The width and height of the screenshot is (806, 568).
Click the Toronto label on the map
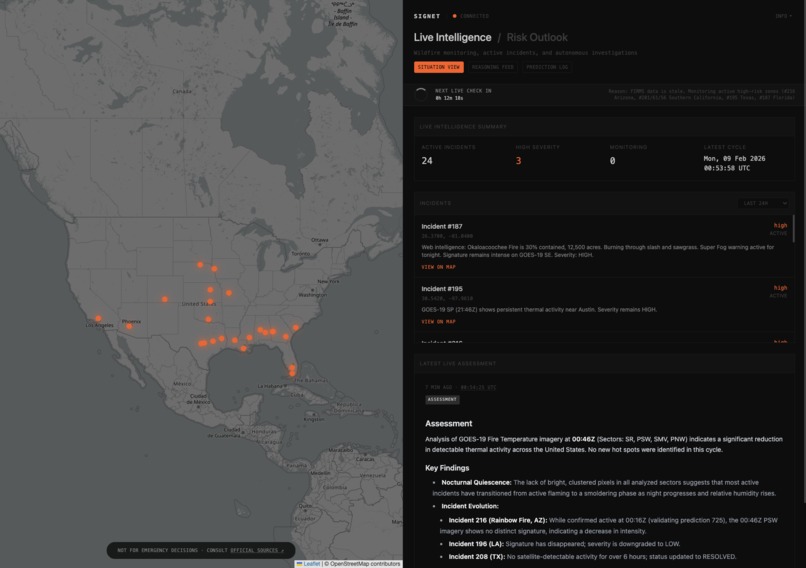[x=301, y=253]
